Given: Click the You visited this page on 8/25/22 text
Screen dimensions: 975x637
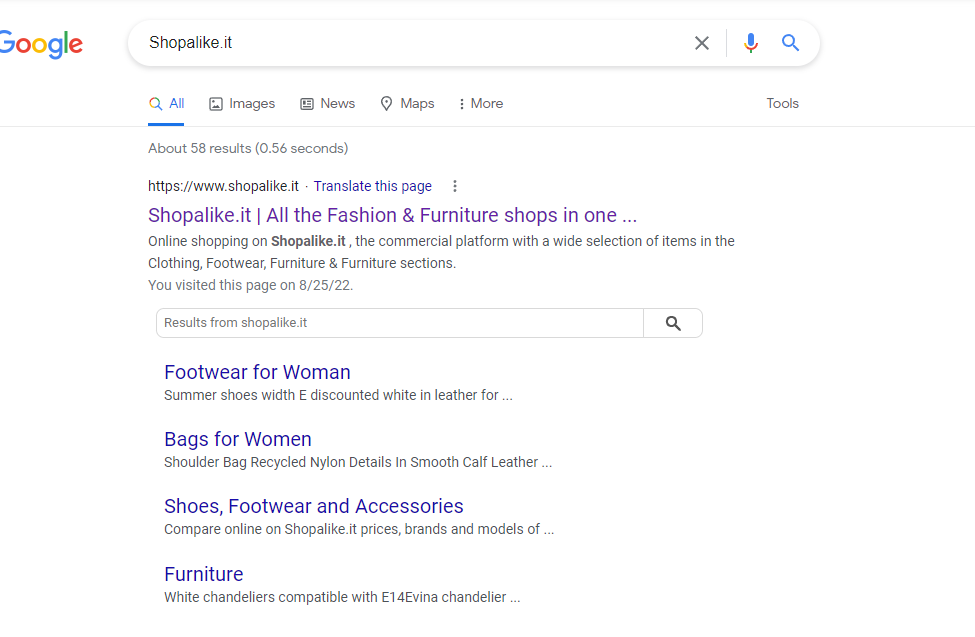Looking at the screenshot, I should tap(251, 286).
